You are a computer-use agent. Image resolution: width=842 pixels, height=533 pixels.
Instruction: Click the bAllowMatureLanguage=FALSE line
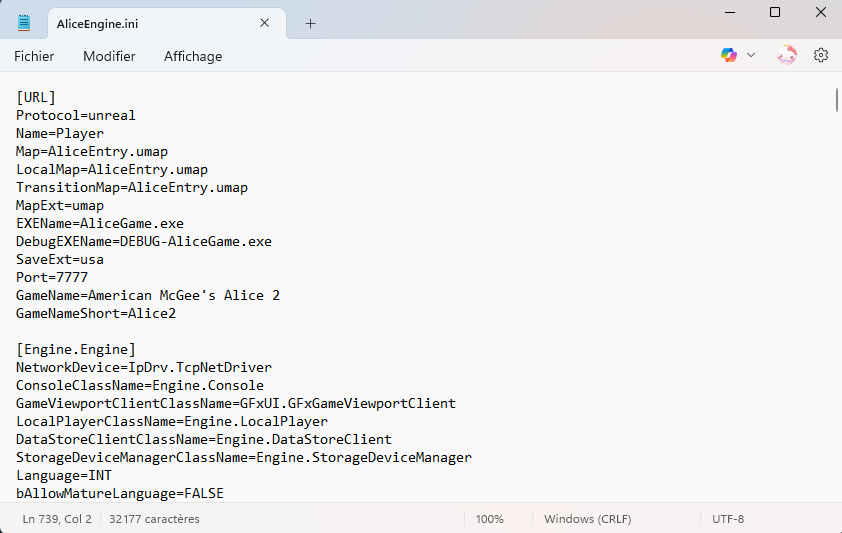coord(120,493)
